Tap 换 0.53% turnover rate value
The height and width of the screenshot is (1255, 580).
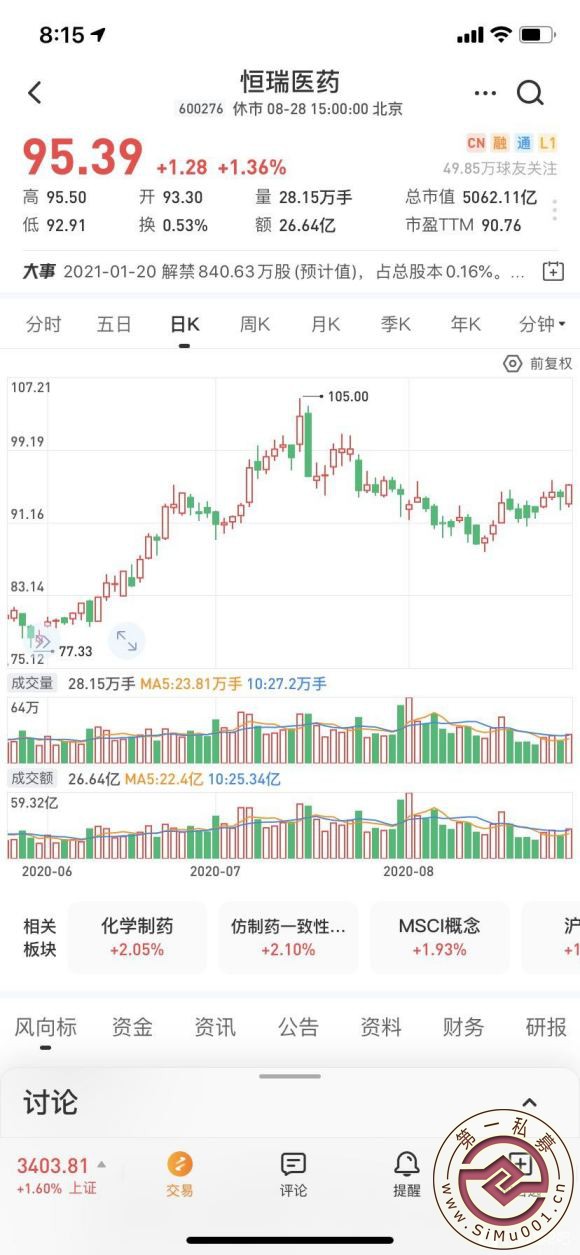(x=173, y=225)
